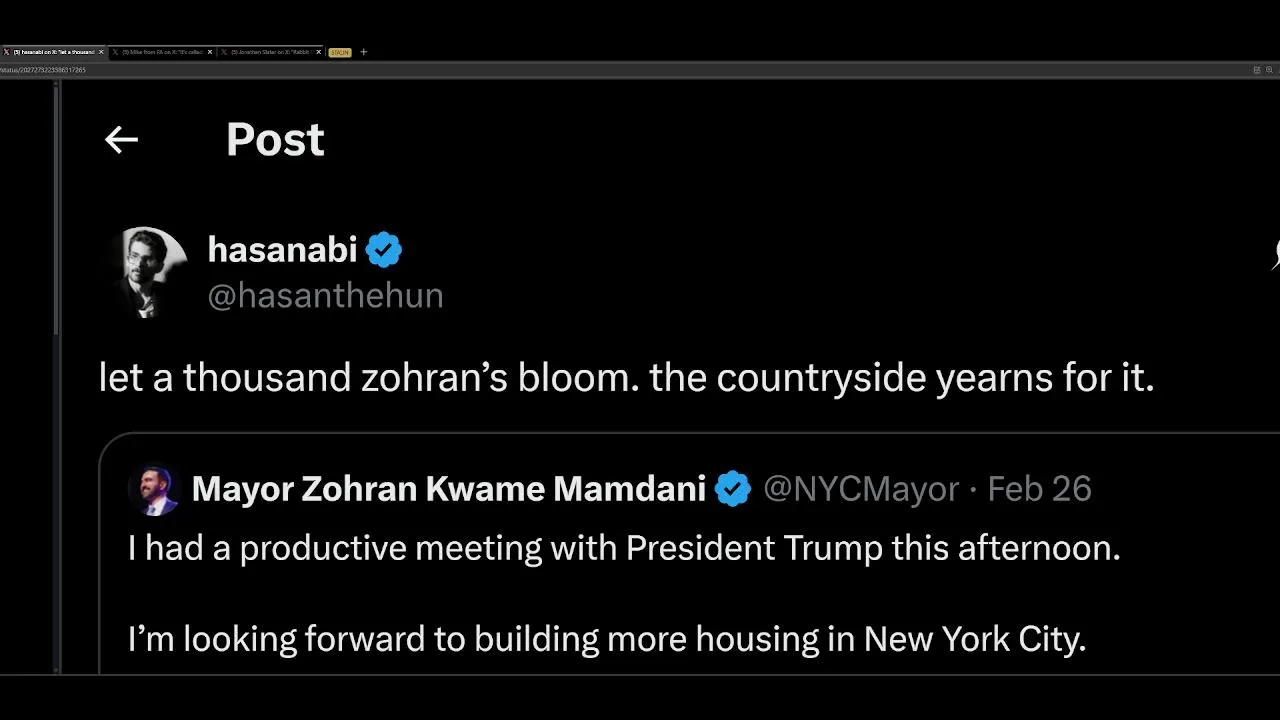Close the 'Mike from PA on X' tab
The height and width of the screenshot is (720, 1280).
tap(210, 52)
